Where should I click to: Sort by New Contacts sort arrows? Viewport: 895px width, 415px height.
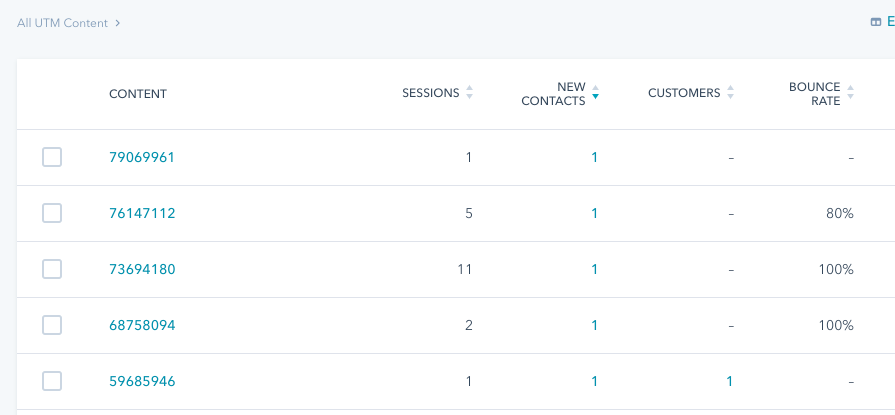(595, 92)
